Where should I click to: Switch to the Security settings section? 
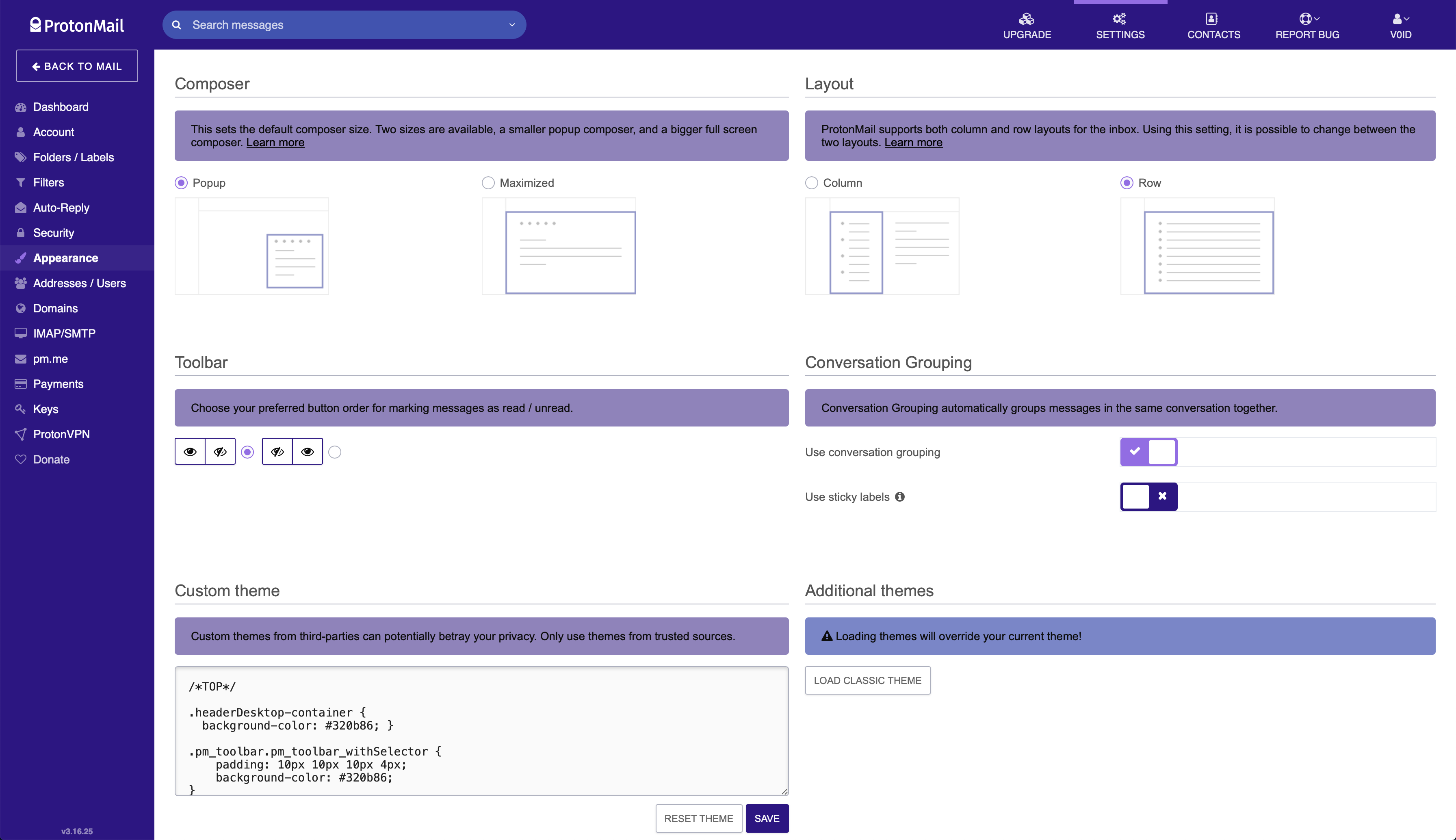click(x=54, y=233)
